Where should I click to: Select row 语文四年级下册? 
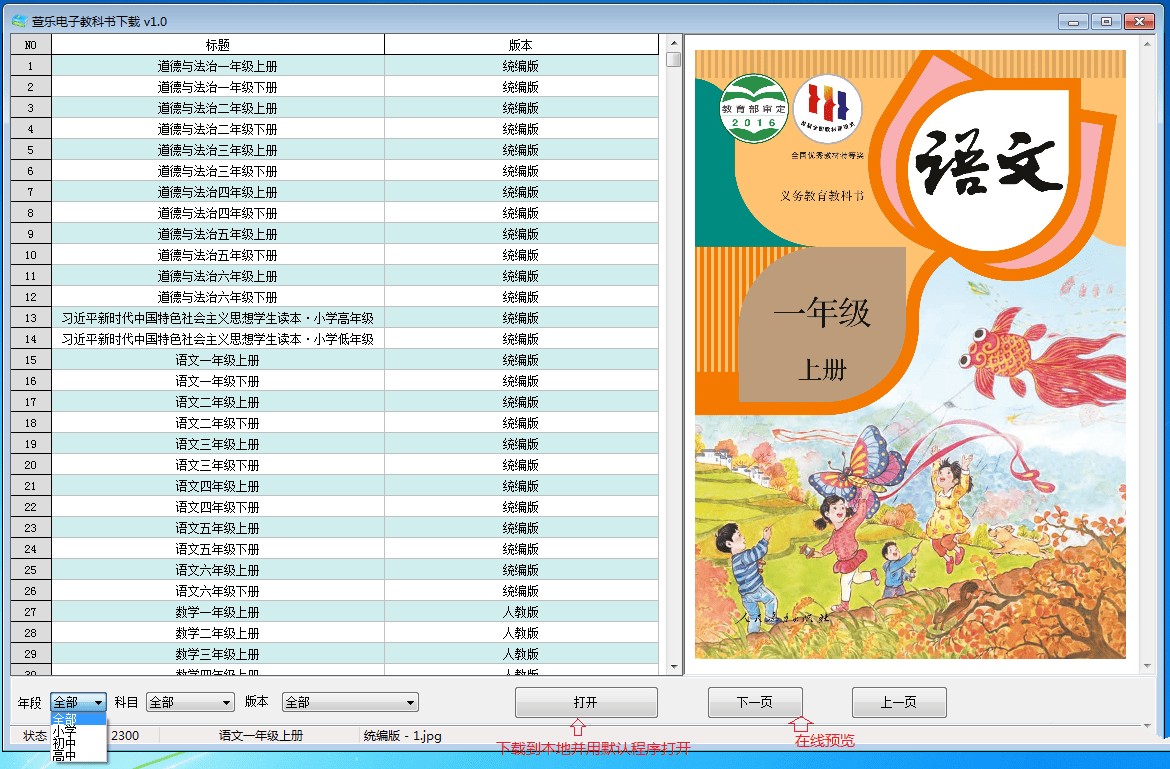334,506
